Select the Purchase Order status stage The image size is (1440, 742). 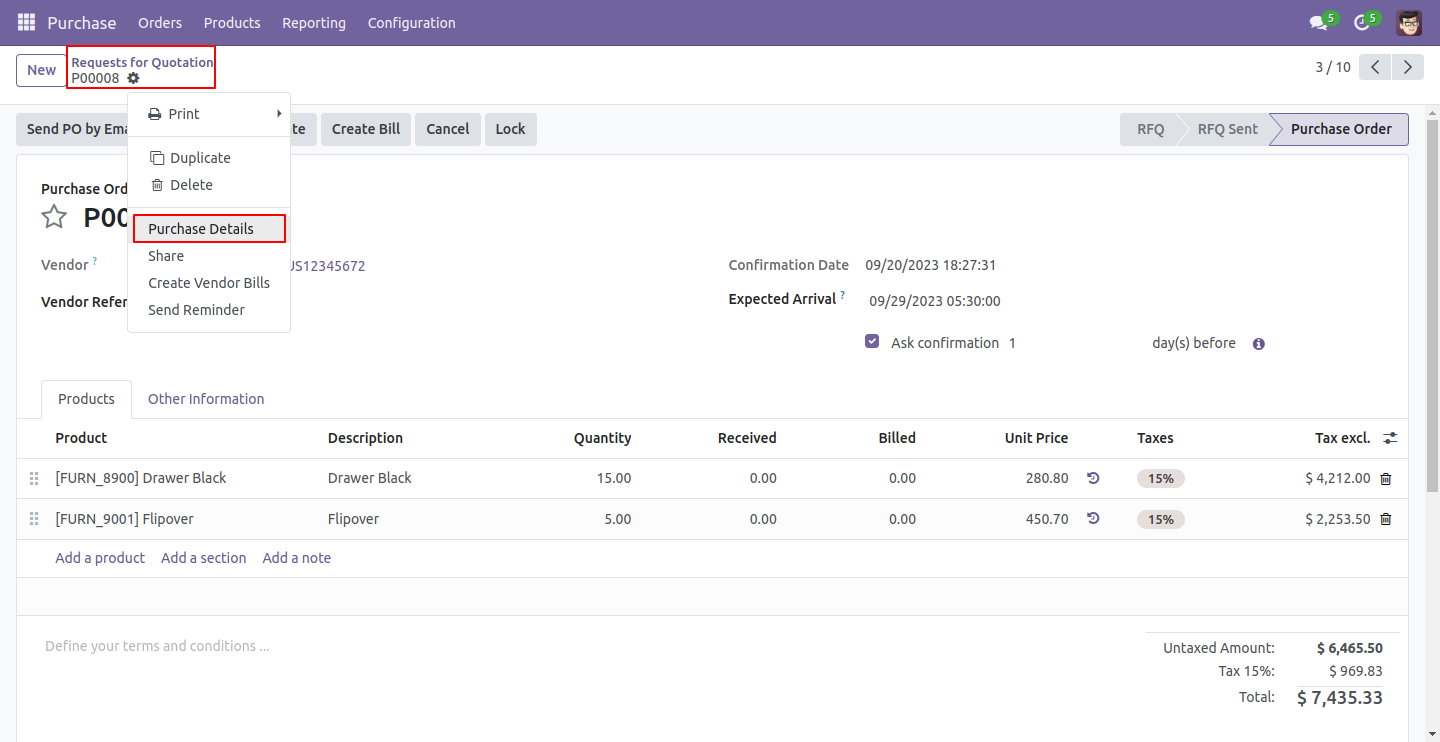pyautogui.click(x=1340, y=129)
